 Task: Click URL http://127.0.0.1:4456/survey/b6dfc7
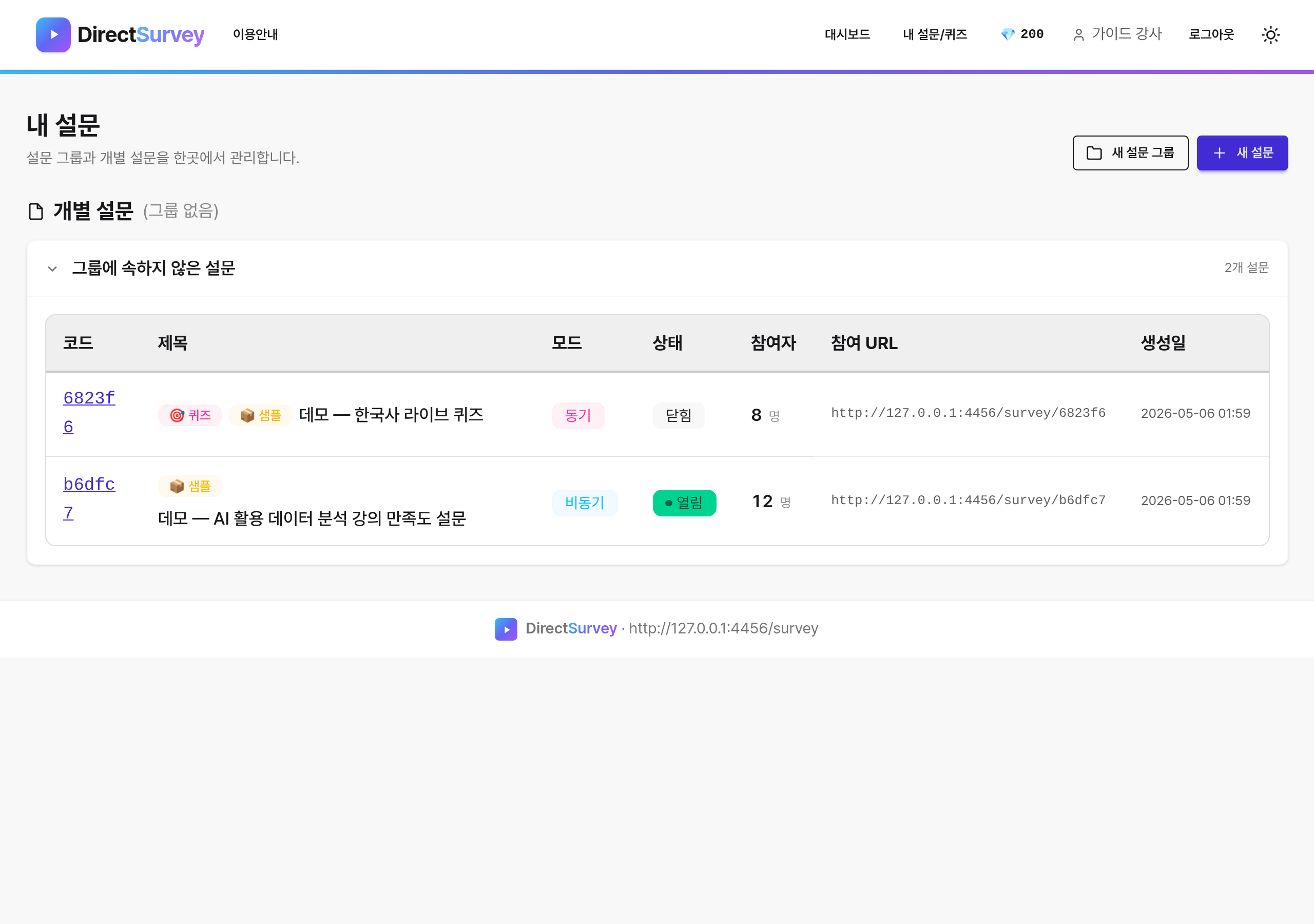[x=969, y=500]
